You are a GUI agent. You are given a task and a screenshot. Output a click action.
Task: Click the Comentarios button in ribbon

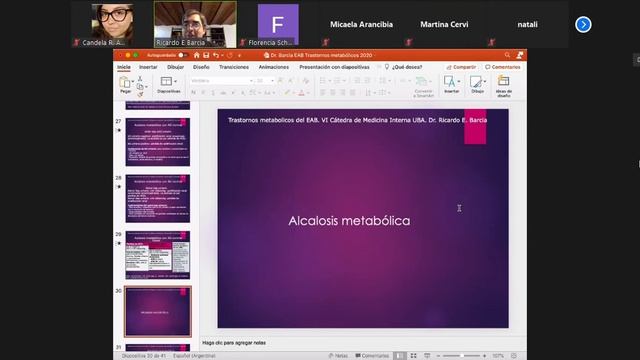point(502,67)
